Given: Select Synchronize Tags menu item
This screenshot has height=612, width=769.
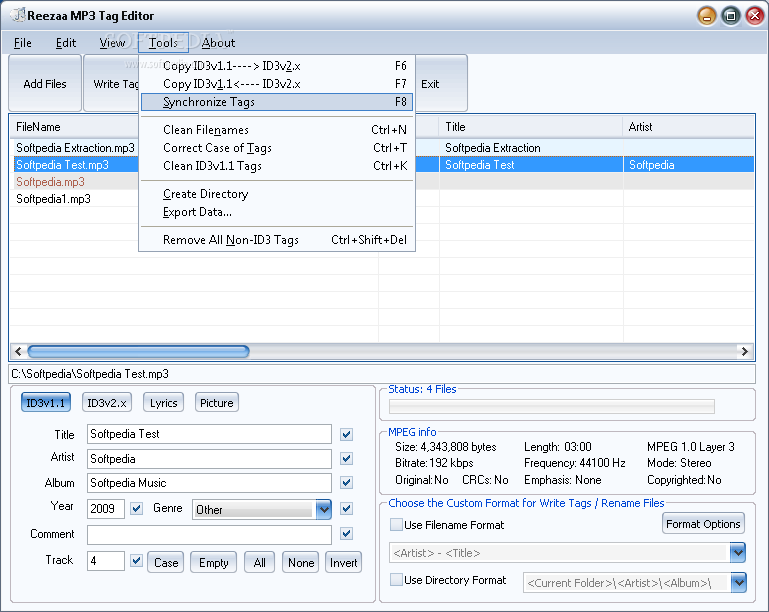Looking at the screenshot, I should (277, 102).
